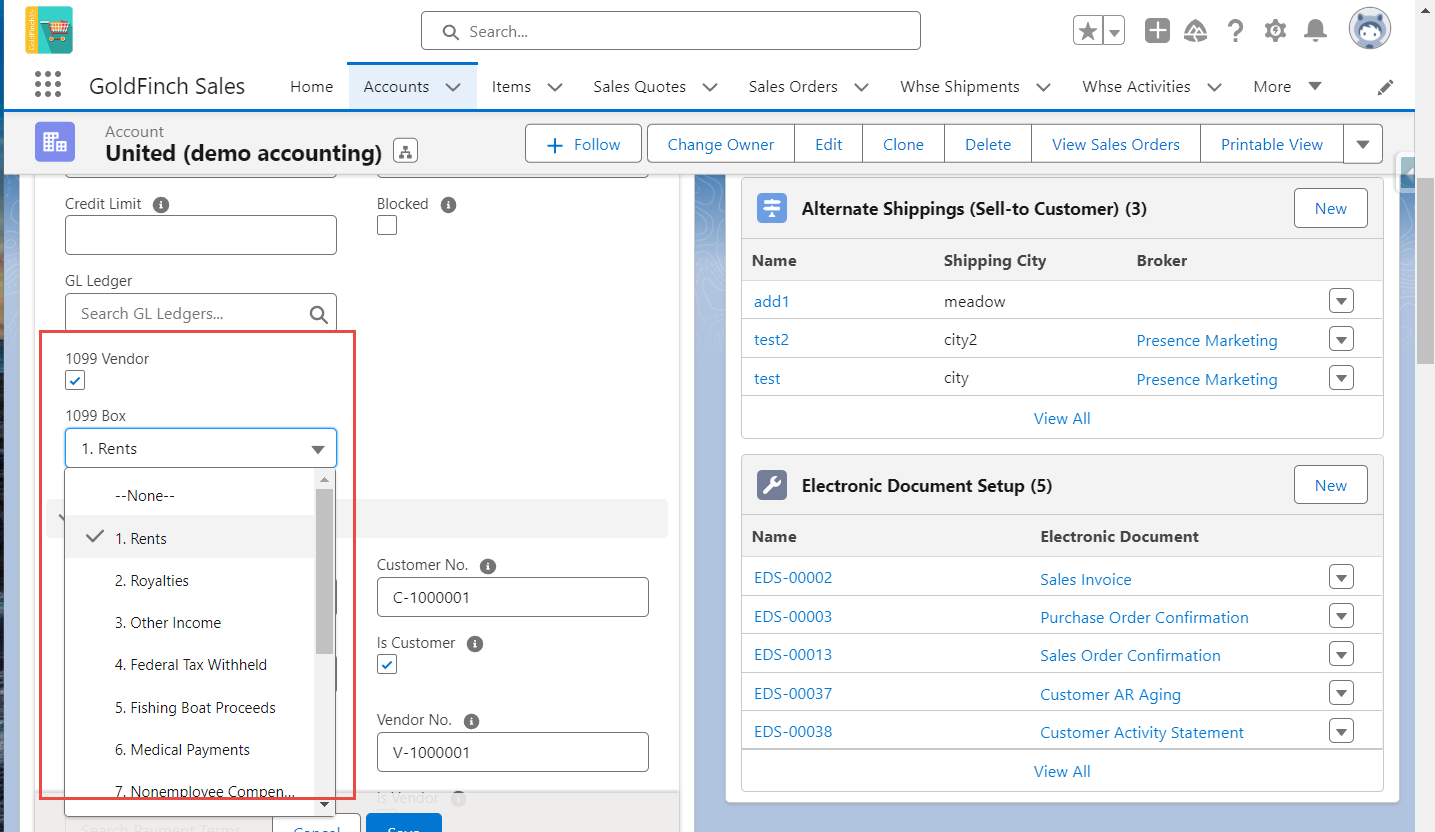The height and width of the screenshot is (832, 1435).
Task: Show Blocked field info icon
Action: [448, 204]
